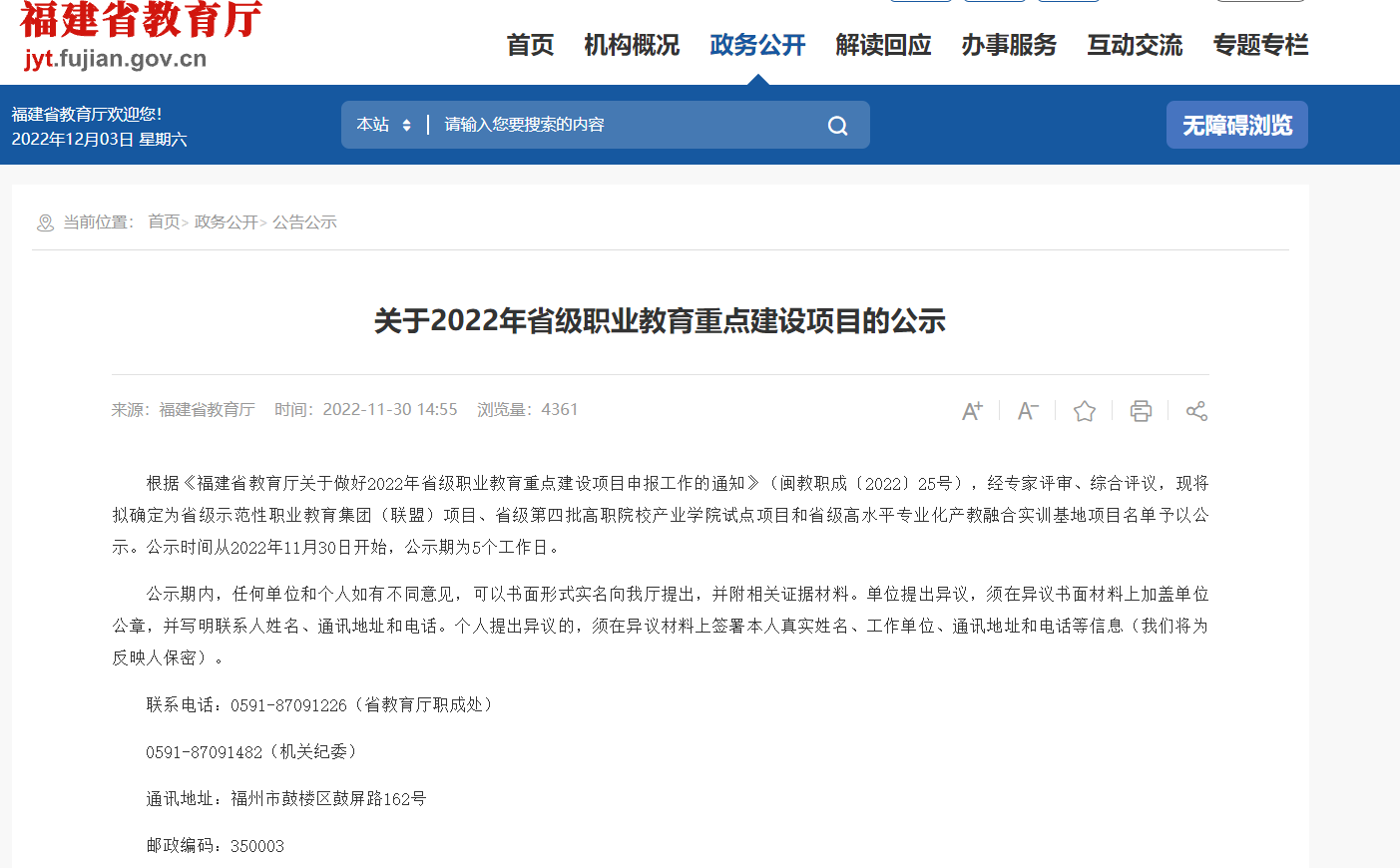Click the location pin breadcrumb icon
Viewport: 1400px width, 868px height.
click(45, 222)
